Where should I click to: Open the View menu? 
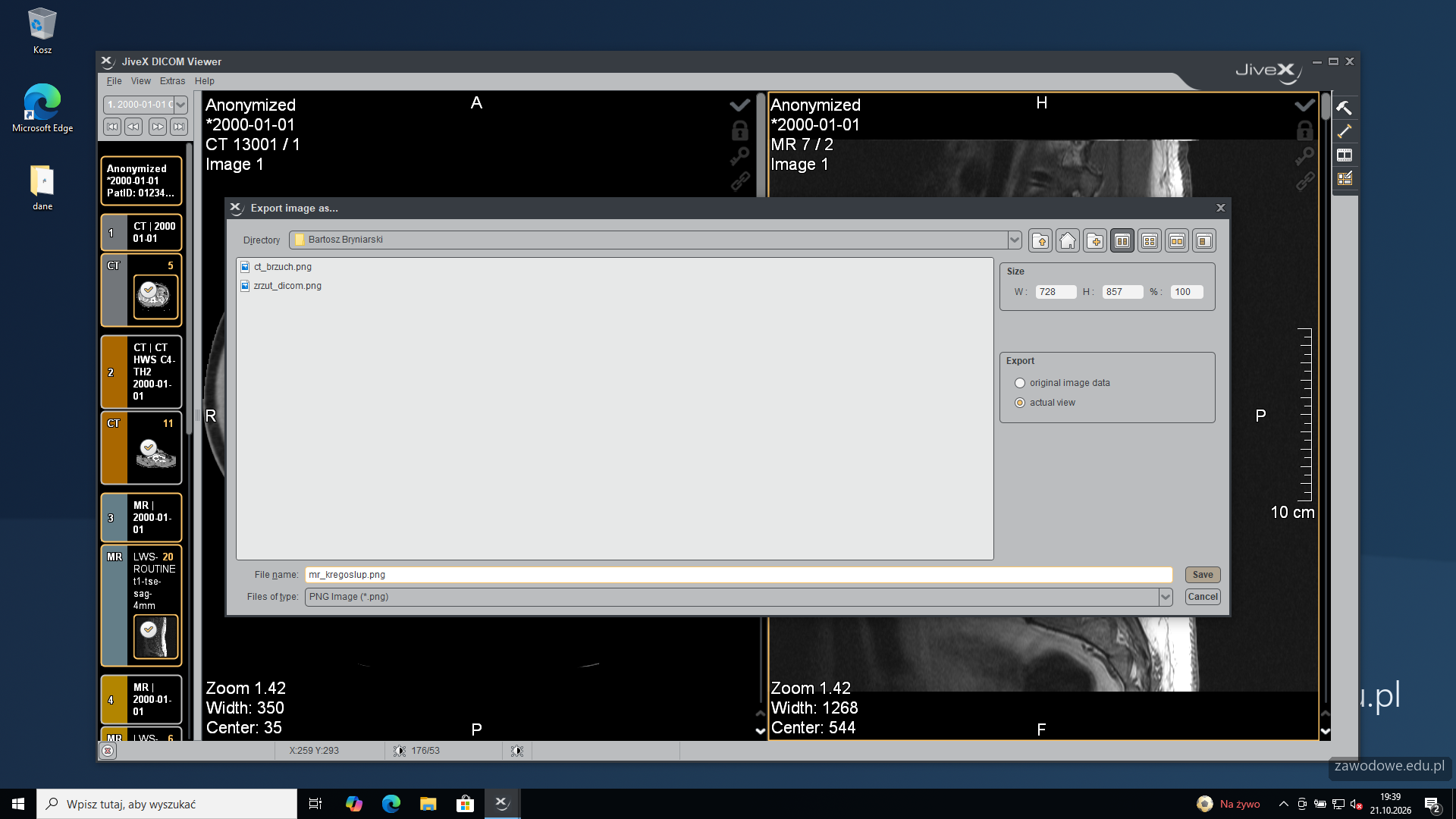[x=140, y=81]
